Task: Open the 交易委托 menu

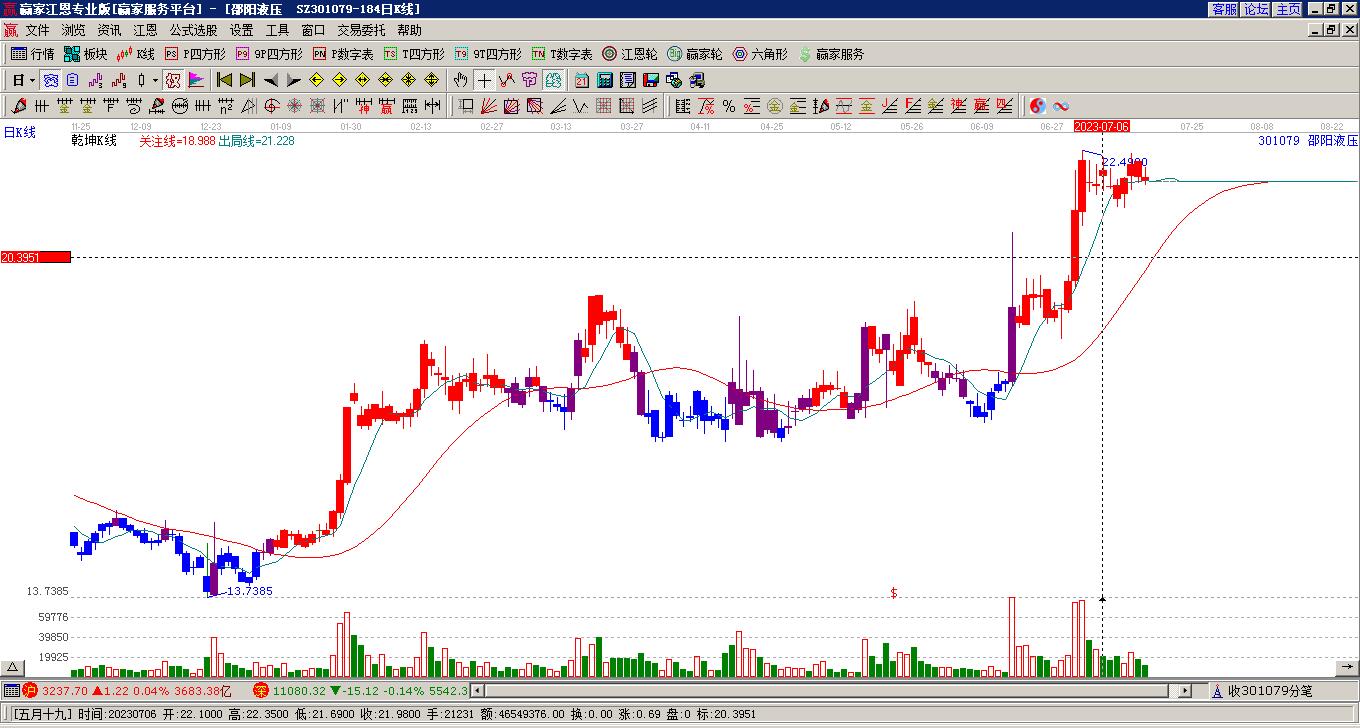Action: coord(361,31)
